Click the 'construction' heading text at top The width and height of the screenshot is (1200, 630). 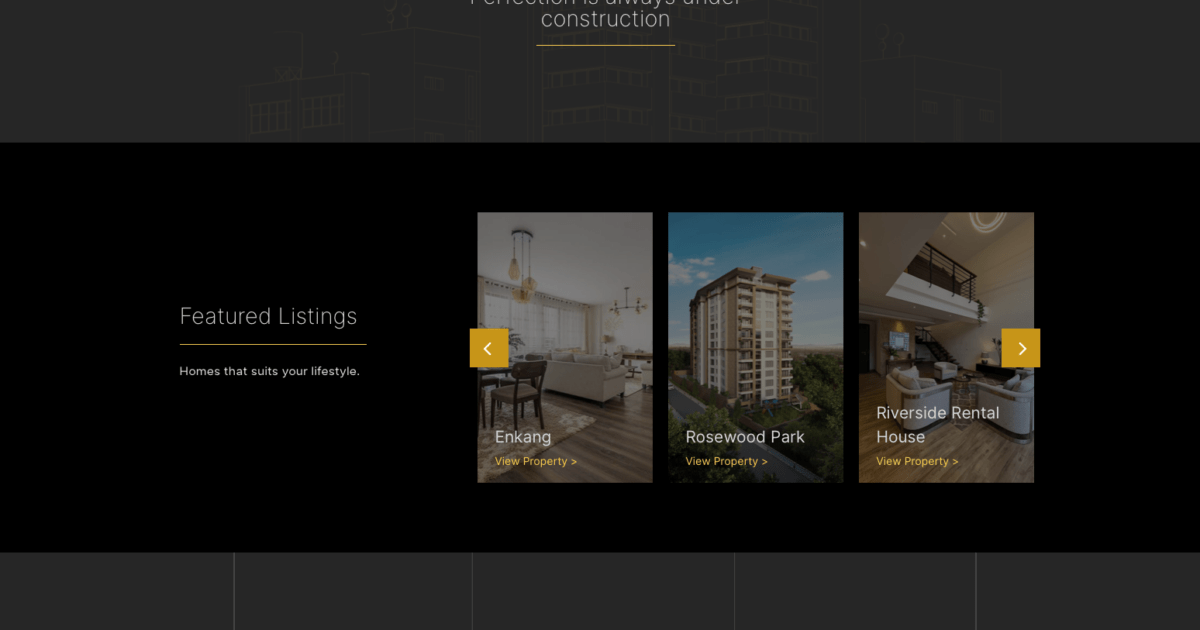605,19
